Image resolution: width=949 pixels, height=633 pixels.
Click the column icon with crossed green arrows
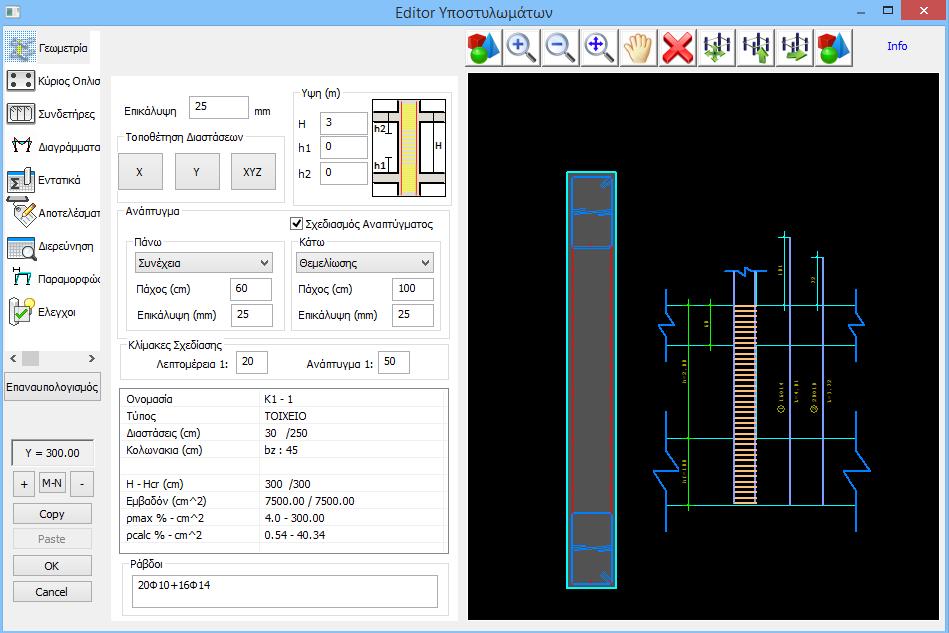pyautogui.click(x=717, y=47)
